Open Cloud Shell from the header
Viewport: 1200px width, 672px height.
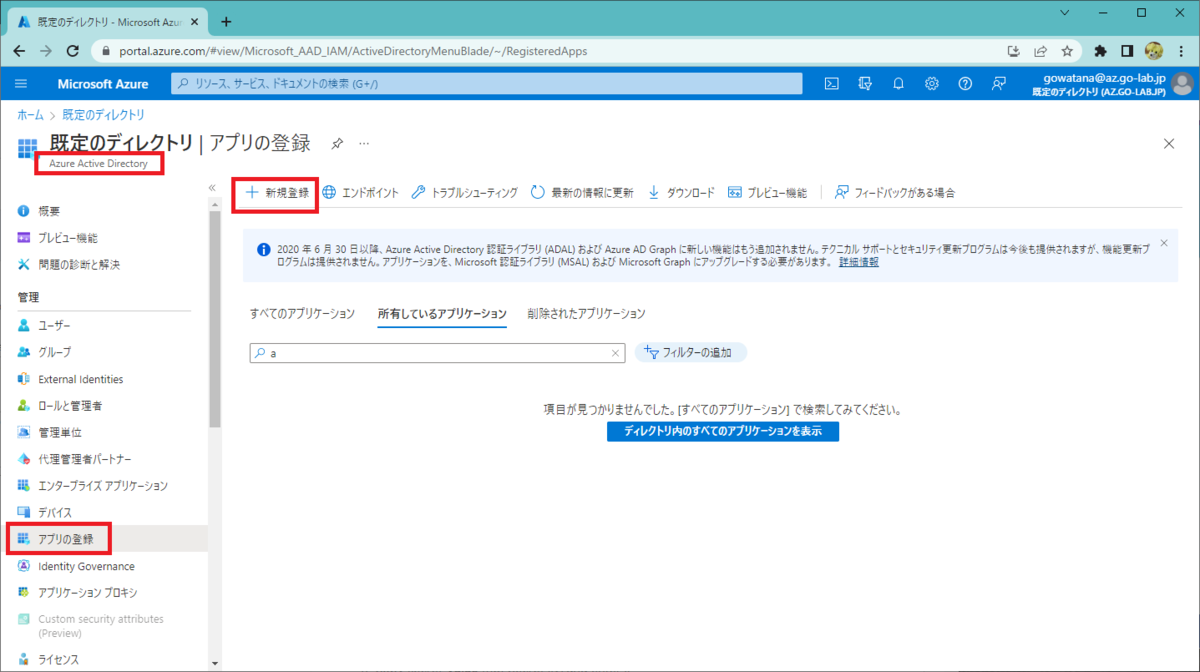(831, 84)
